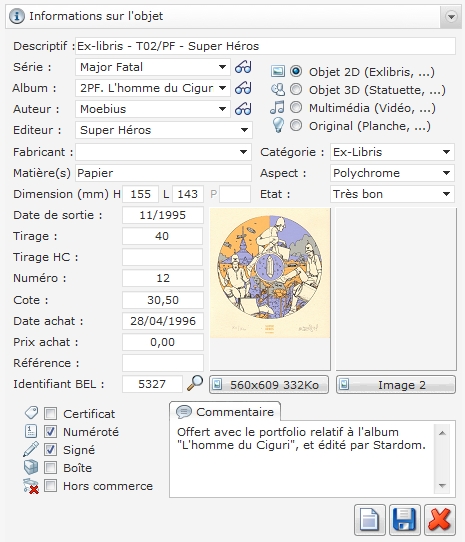Enable the Hors commerce checkbox

[50, 486]
